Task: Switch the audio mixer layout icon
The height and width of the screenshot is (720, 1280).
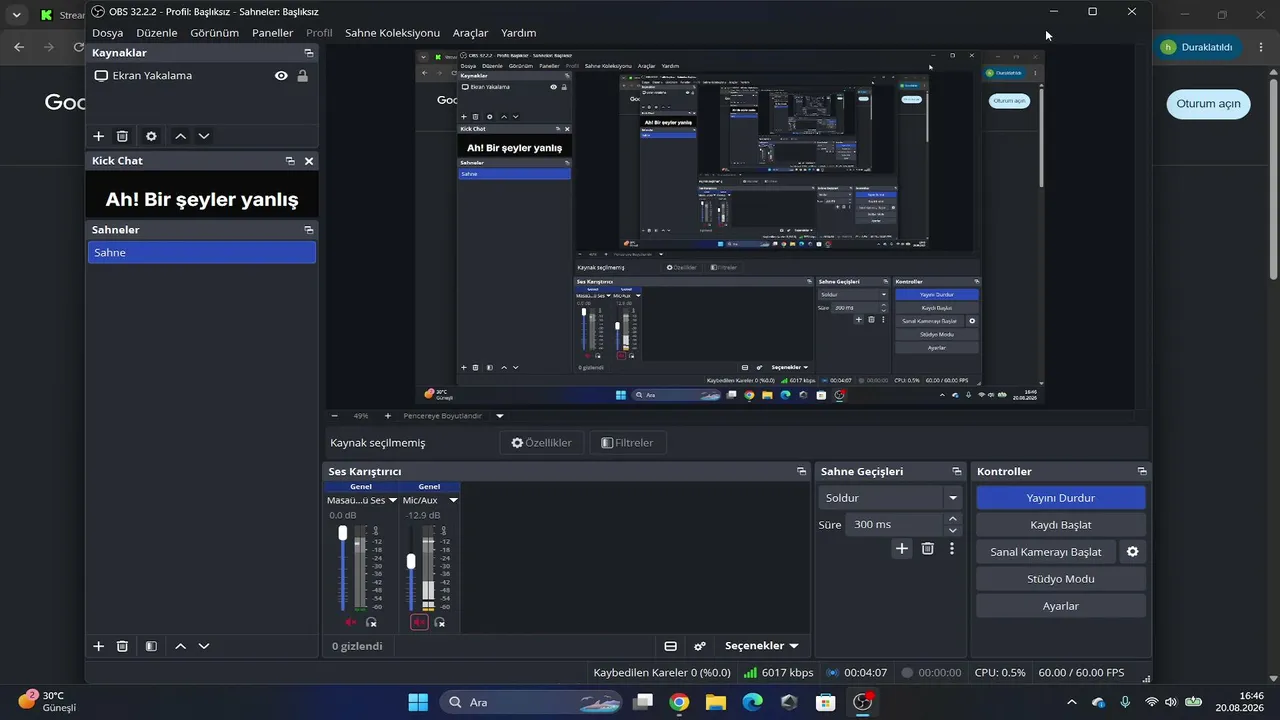Action: pyautogui.click(x=671, y=646)
